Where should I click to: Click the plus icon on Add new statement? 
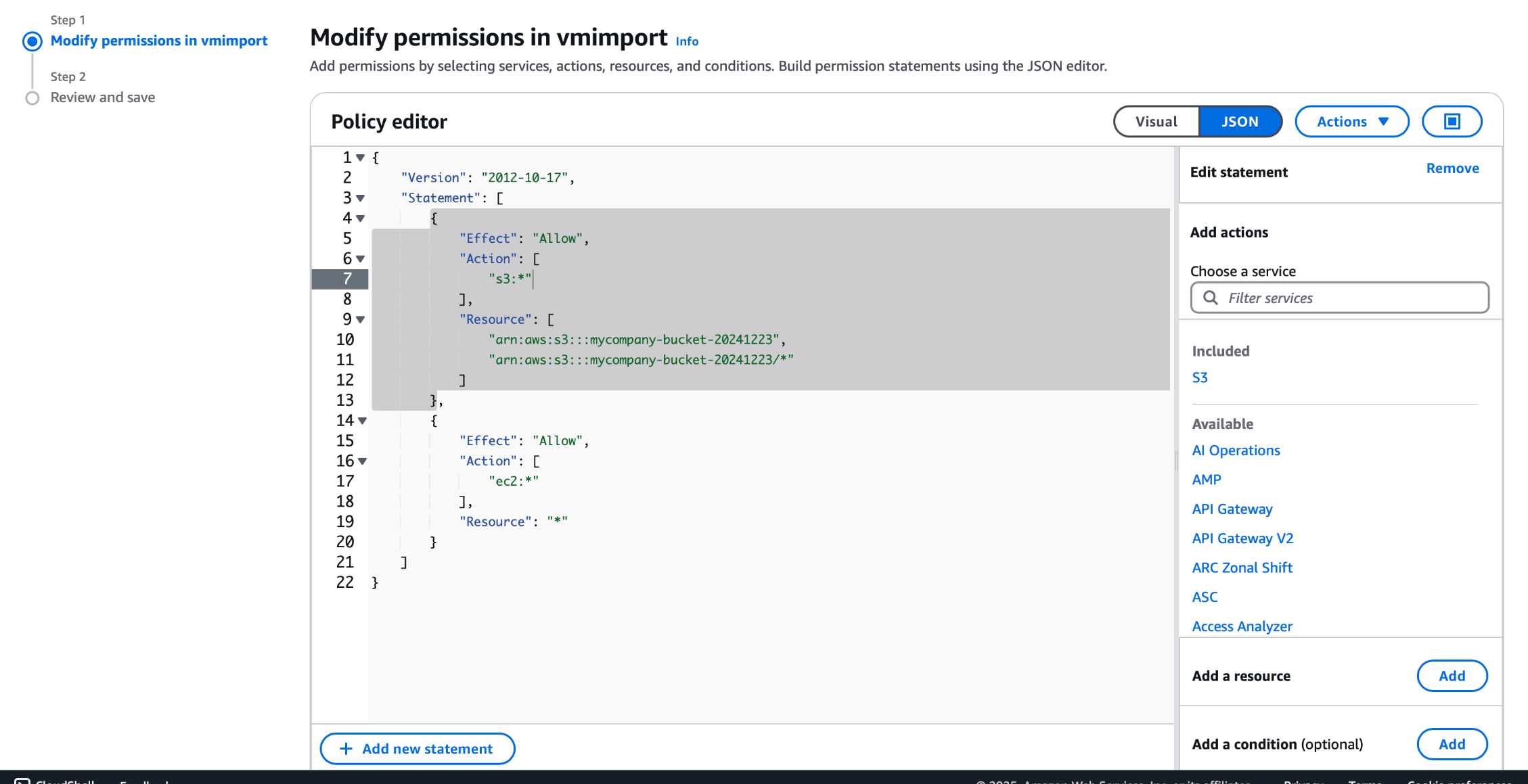click(x=346, y=749)
